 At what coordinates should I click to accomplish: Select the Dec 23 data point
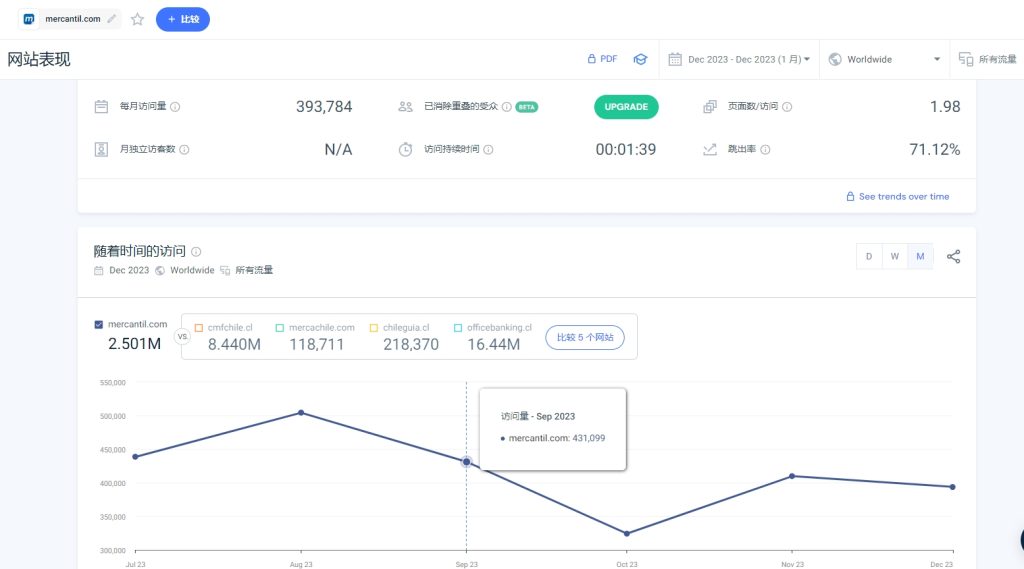953,487
